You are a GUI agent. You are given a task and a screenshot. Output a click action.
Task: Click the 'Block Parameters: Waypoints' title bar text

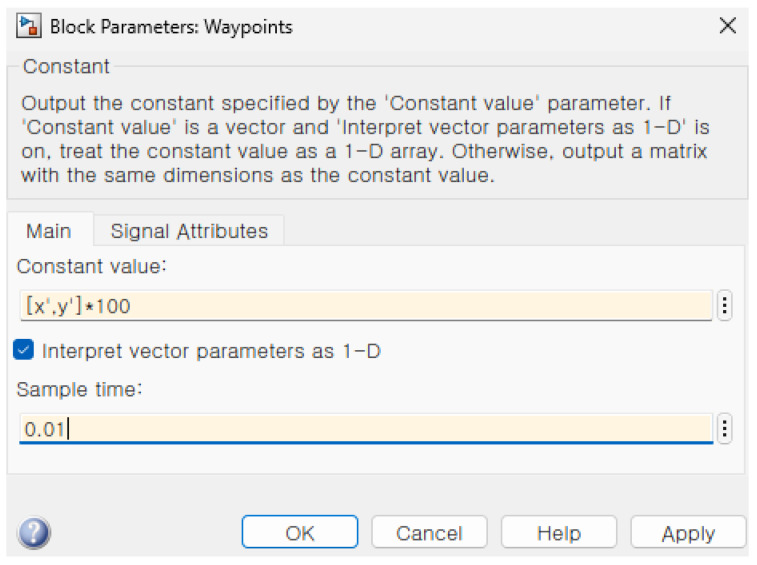point(171,27)
